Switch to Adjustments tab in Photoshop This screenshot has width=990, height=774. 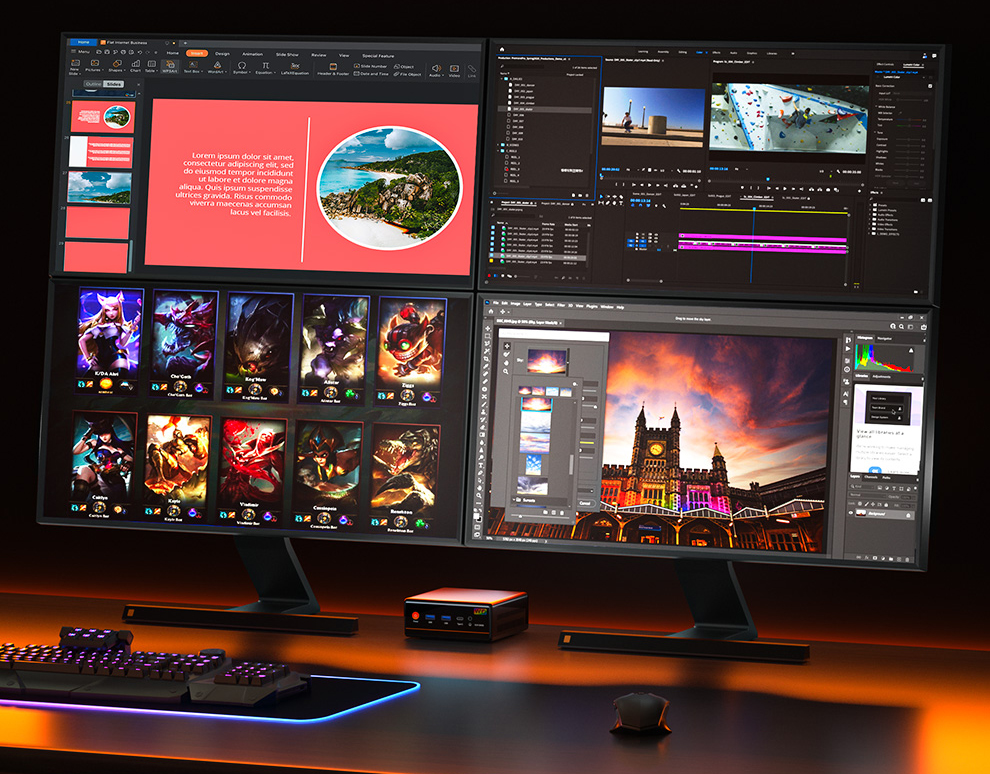881,376
